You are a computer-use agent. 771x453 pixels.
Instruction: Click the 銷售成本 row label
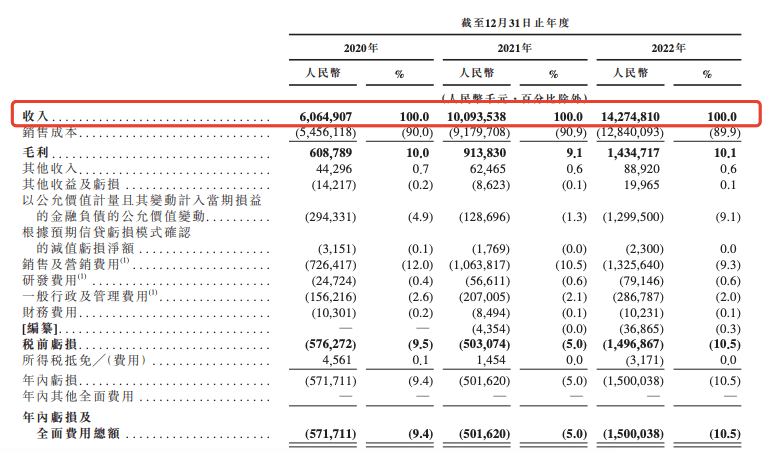coord(47,132)
